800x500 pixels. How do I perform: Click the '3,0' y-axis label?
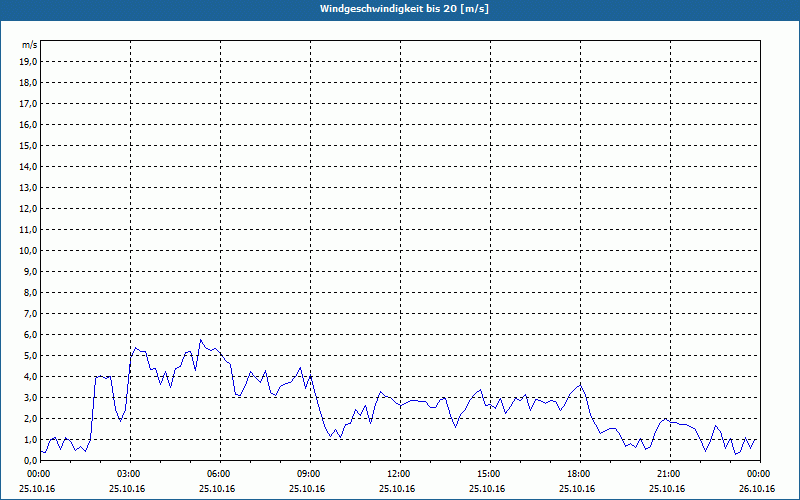(31, 397)
